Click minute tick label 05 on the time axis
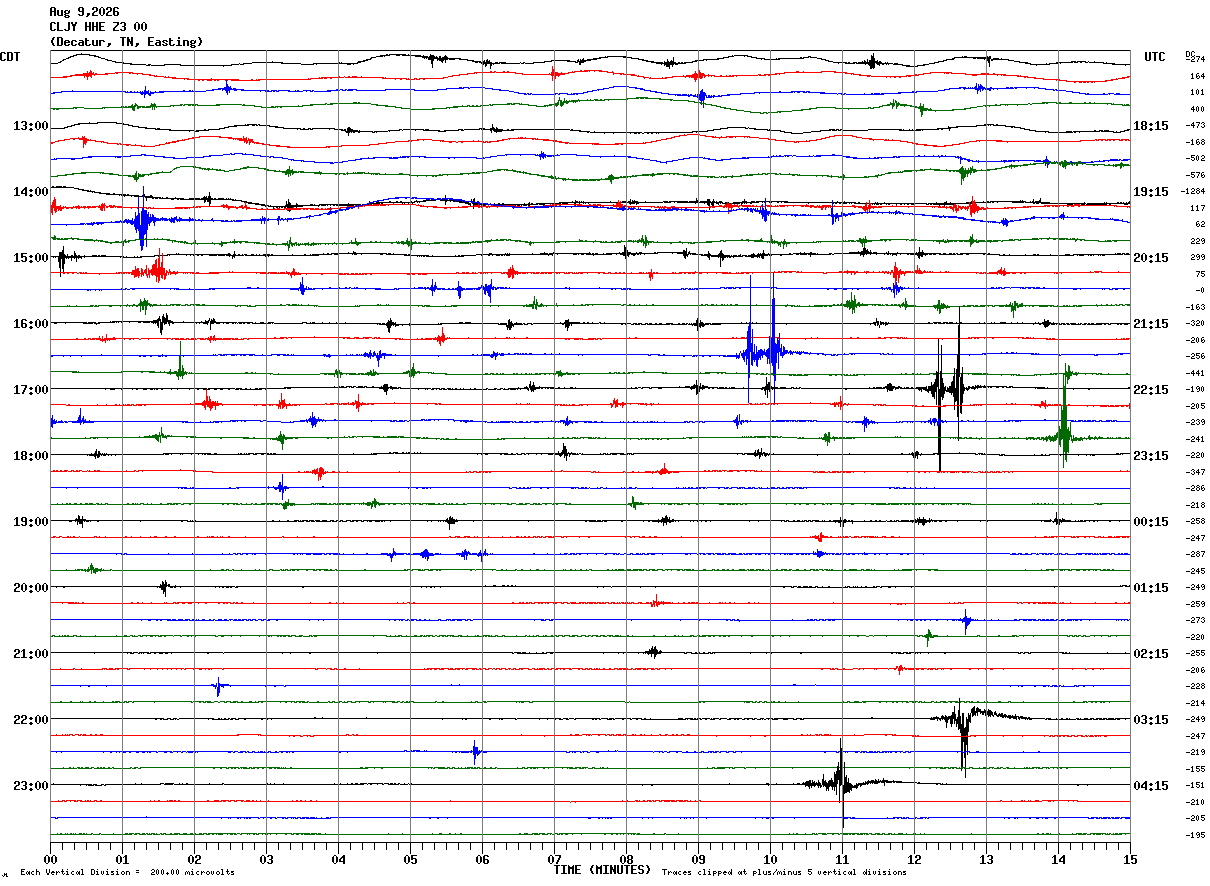 410,859
